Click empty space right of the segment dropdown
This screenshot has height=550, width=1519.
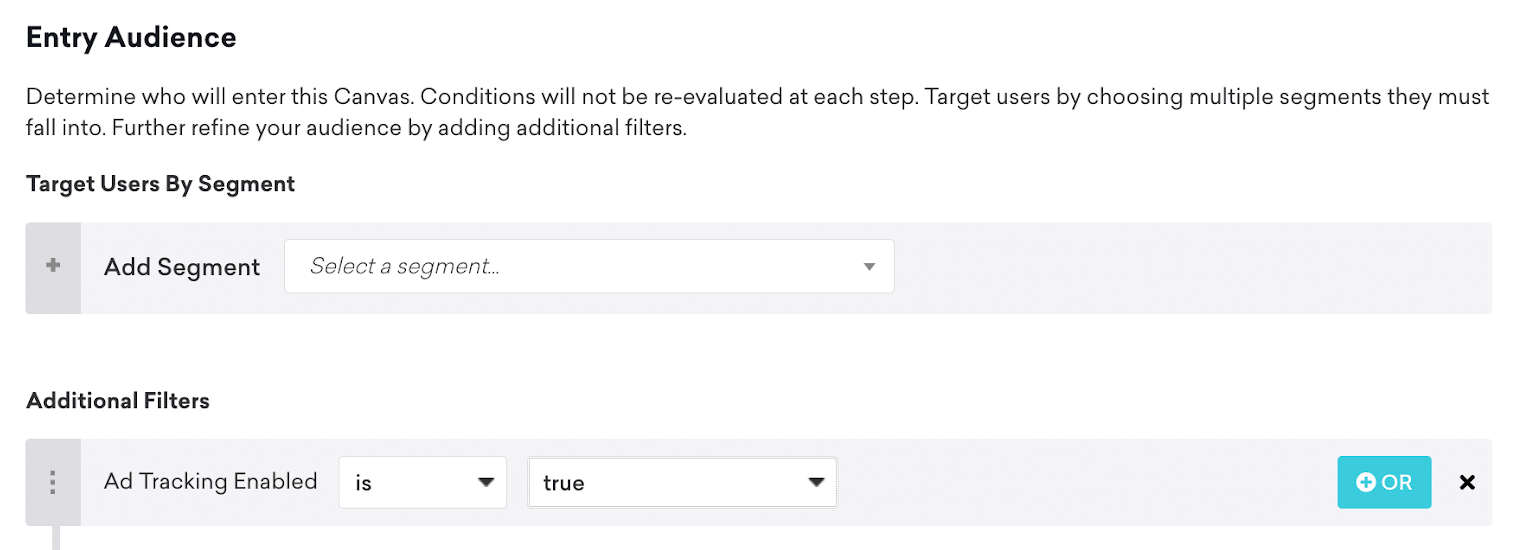pos(1190,267)
